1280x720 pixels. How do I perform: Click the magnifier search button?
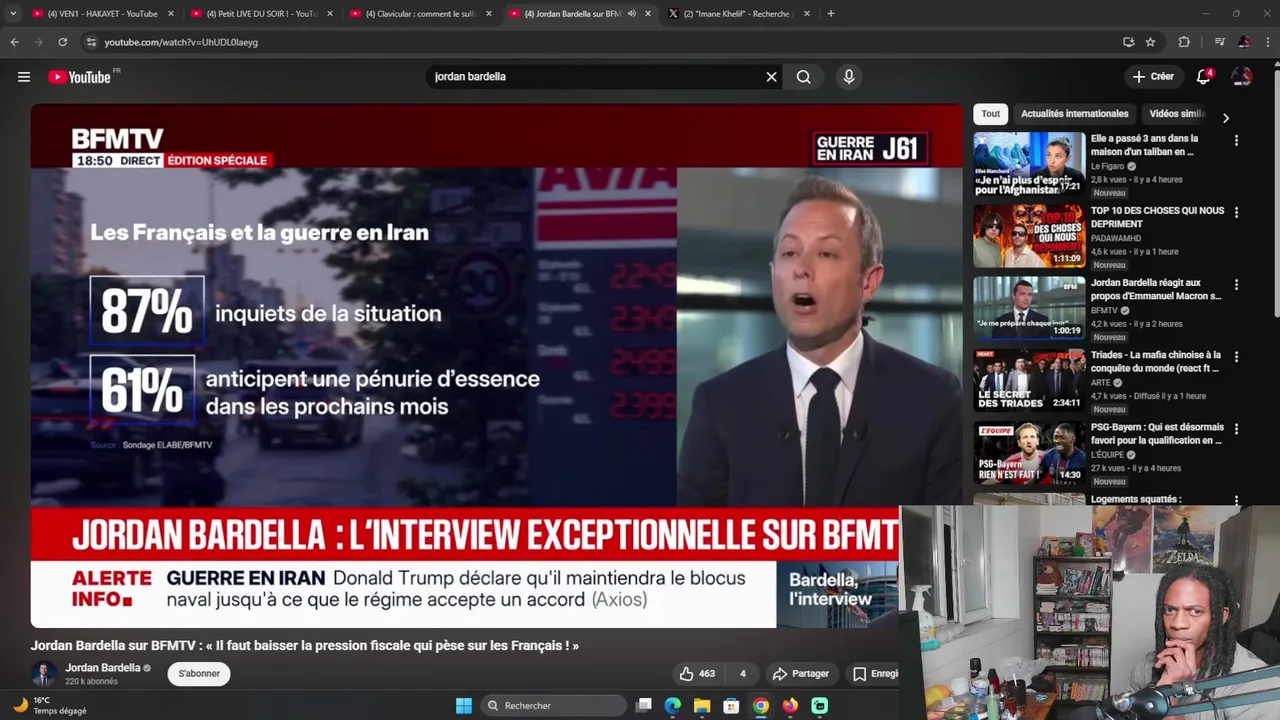[803, 77]
